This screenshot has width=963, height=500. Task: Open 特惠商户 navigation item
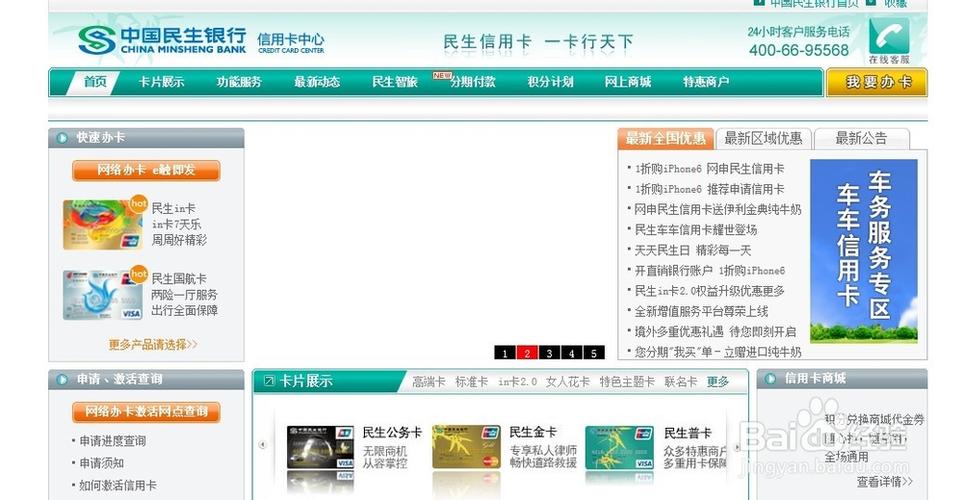pos(706,82)
